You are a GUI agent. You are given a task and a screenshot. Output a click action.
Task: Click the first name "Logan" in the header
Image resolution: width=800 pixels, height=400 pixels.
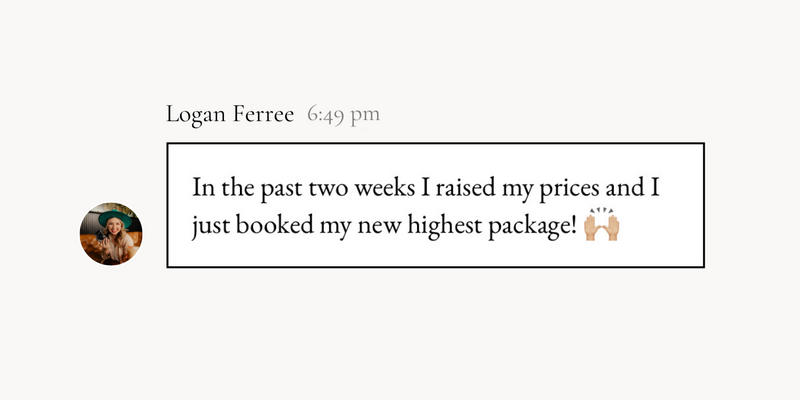[196, 116]
